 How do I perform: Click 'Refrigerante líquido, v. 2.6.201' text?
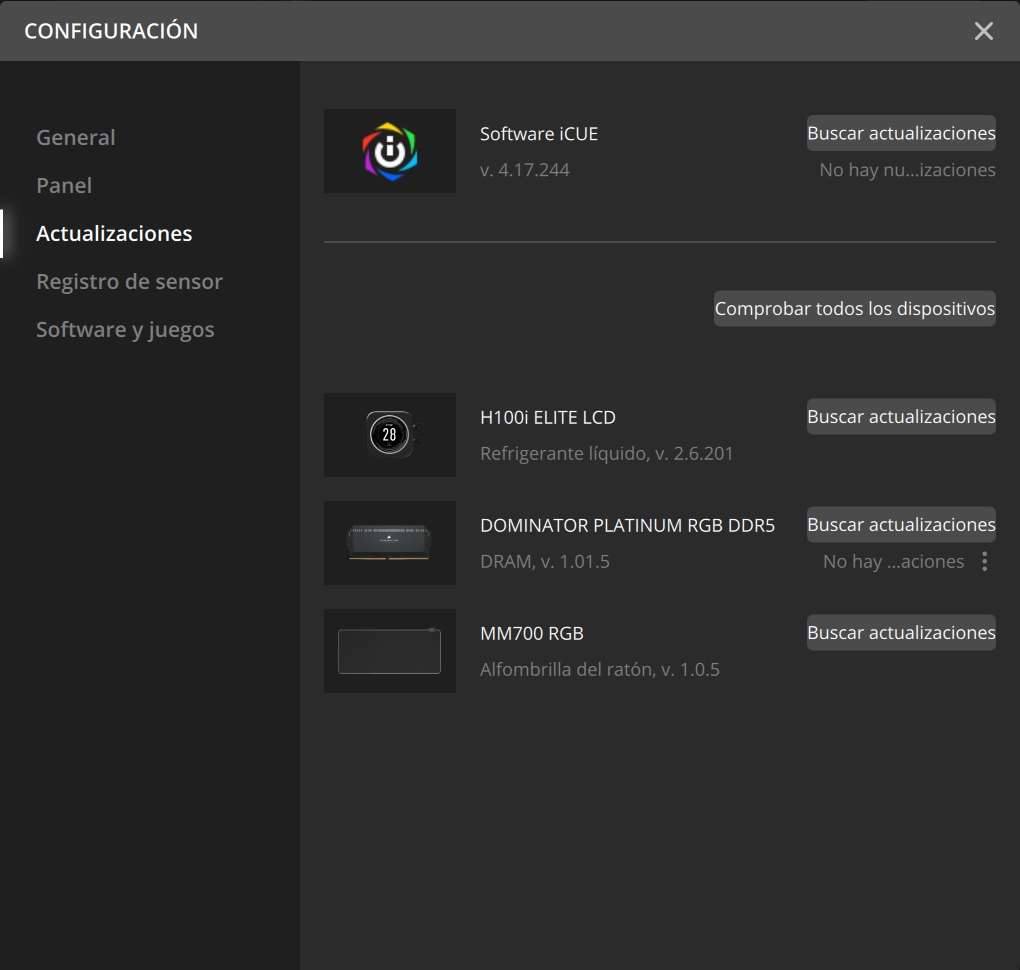[606, 454]
